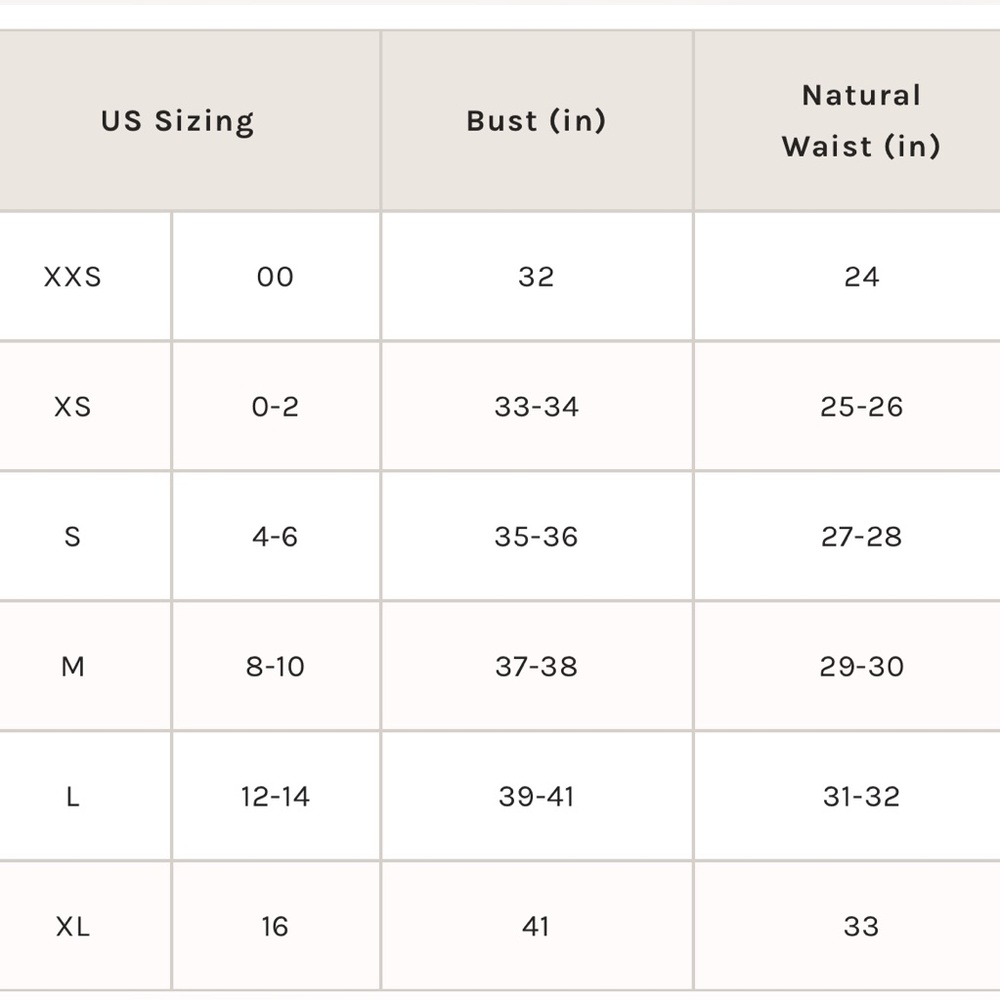Click the Natural Waist (in) header
1000x1000 pixels.
pyautogui.click(x=861, y=121)
